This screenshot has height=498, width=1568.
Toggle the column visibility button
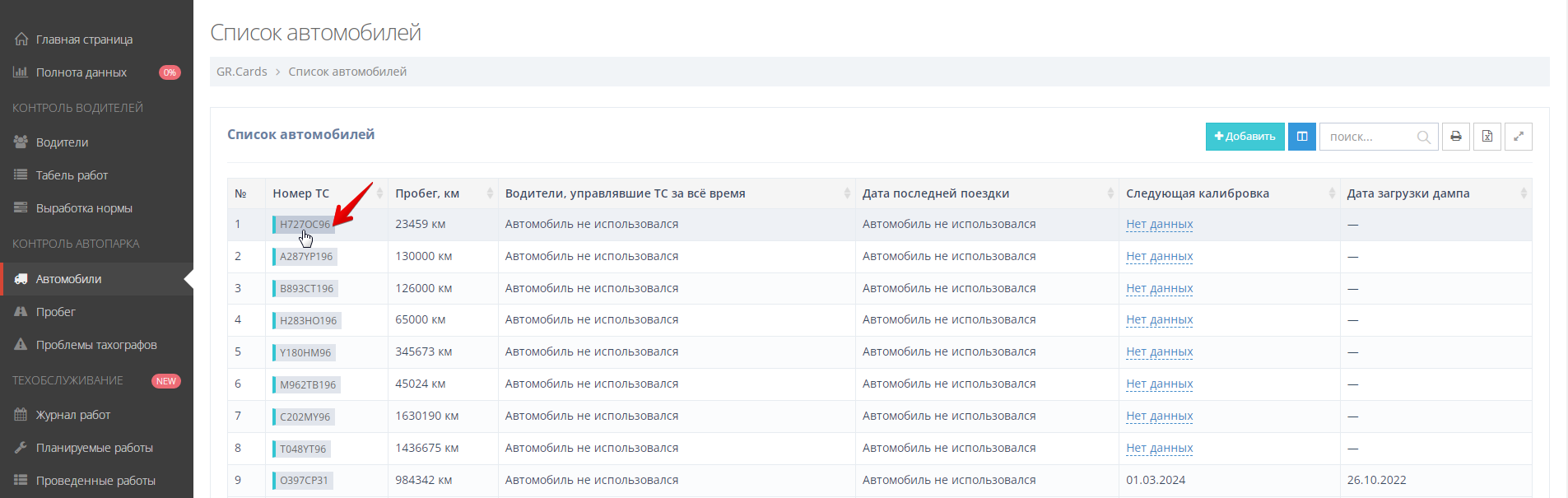[x=1301, y=137]
